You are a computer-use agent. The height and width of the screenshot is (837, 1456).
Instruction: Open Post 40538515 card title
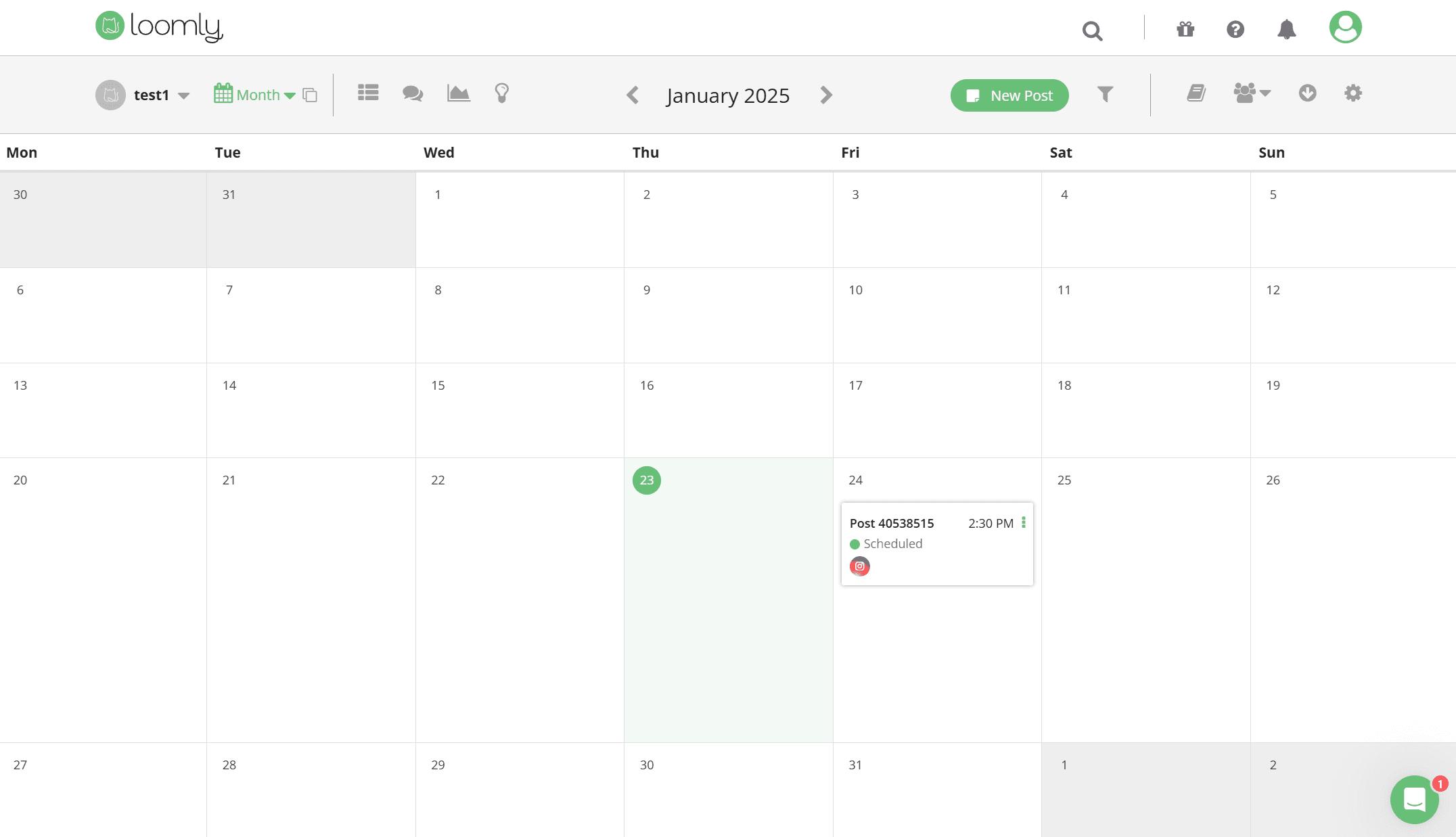pos(892,523)
